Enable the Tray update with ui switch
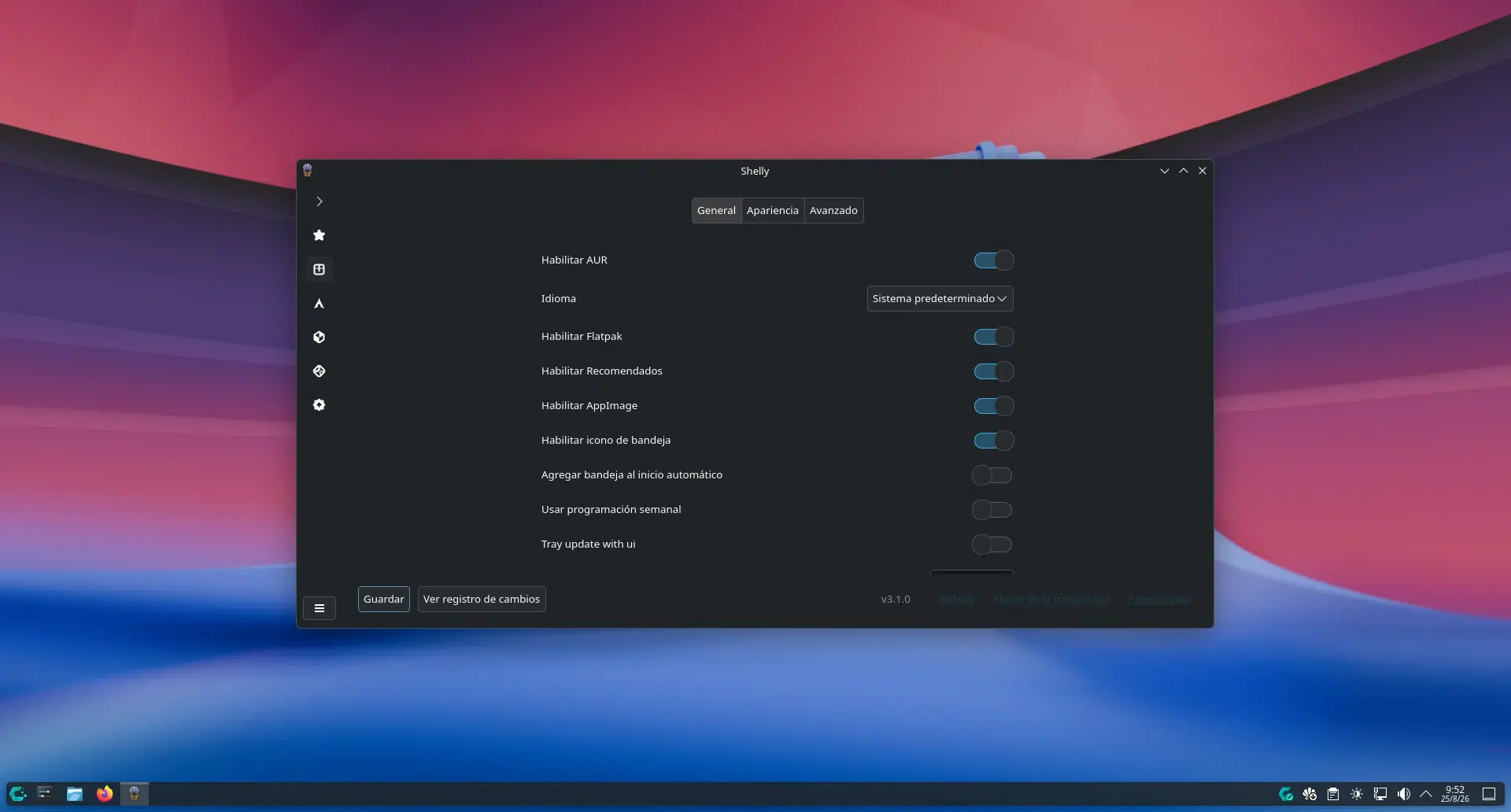Screen dimensions: 1511x812 click(992, 544)
